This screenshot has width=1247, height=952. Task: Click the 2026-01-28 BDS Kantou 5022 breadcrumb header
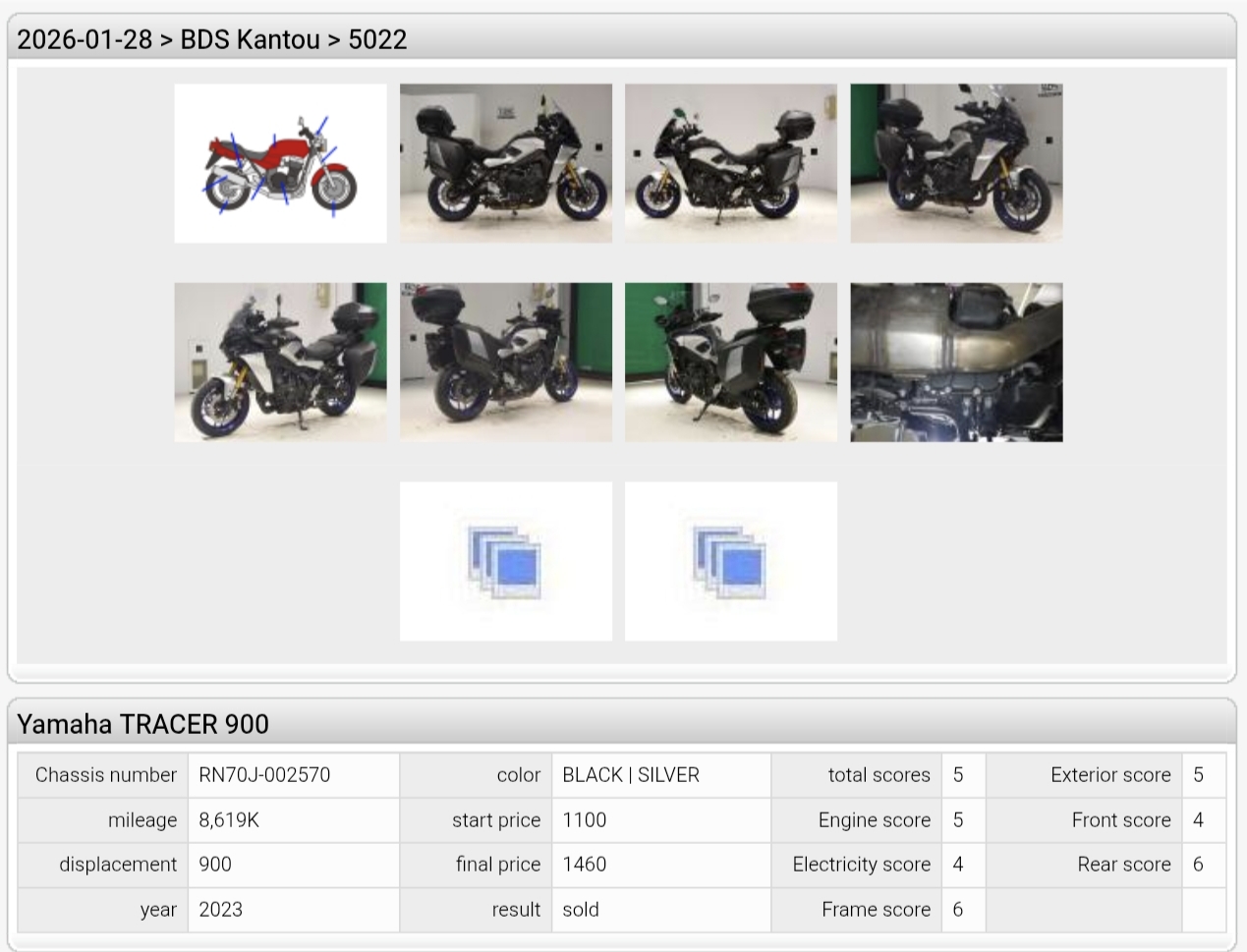pyautogui.click(x=212, y=39)
